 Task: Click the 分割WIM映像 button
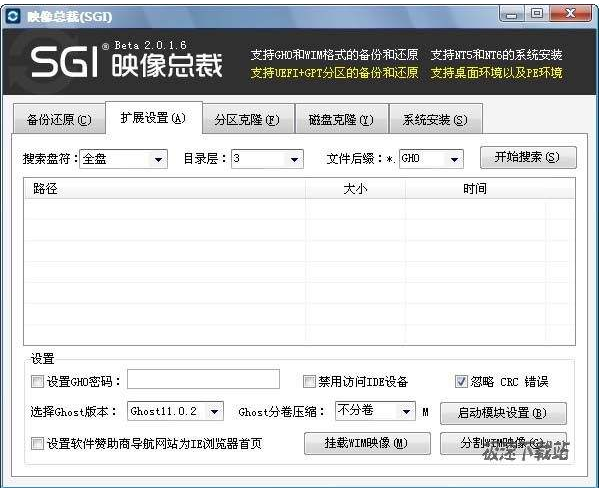[503, 443]
